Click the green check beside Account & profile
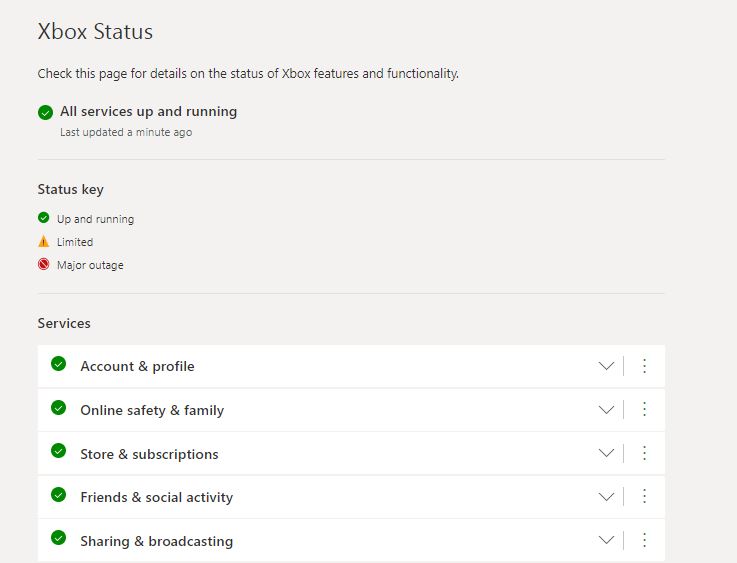The height and width of the screenshot is (563, 737). [58, 364]
